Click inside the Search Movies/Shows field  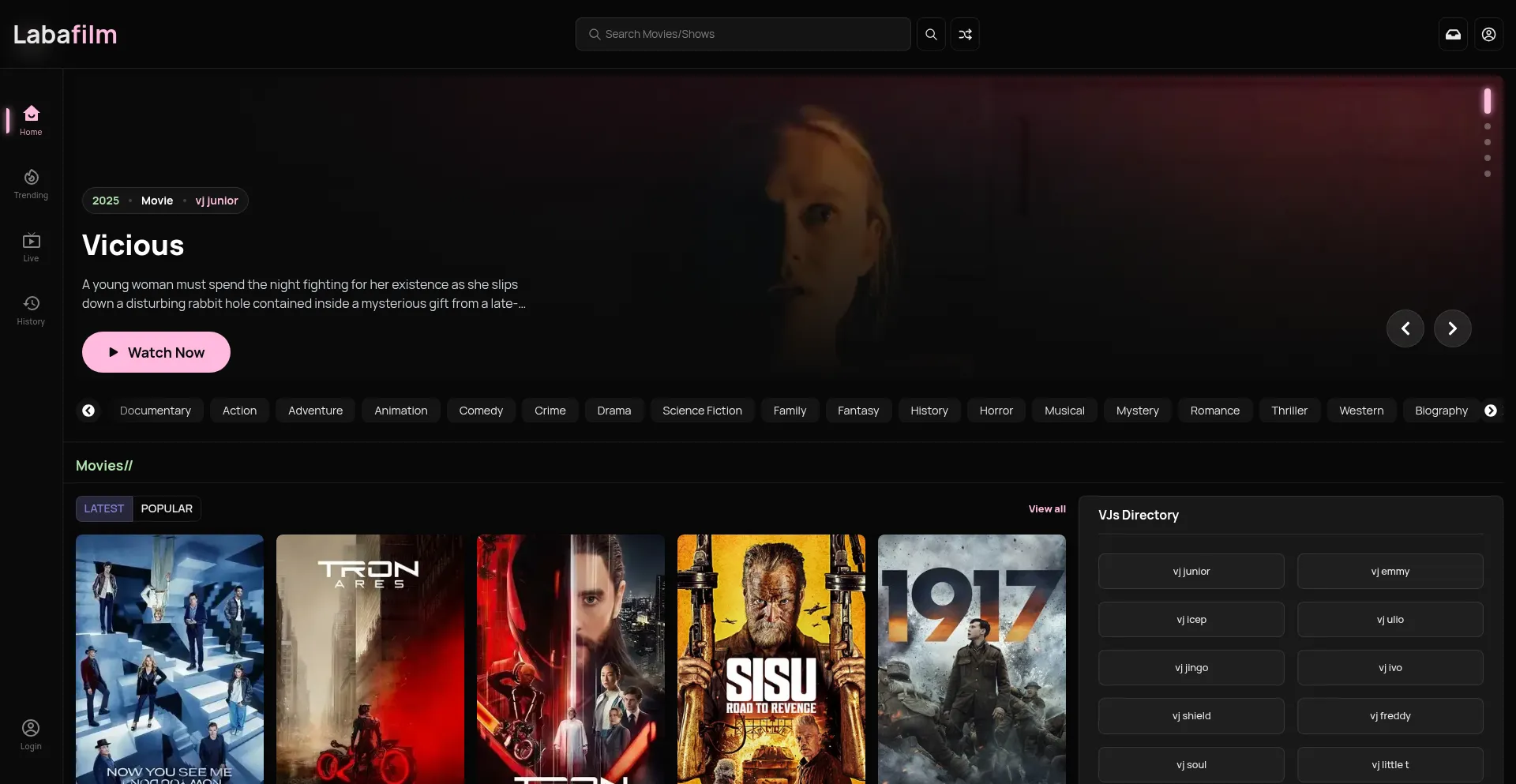click(742, 34)
